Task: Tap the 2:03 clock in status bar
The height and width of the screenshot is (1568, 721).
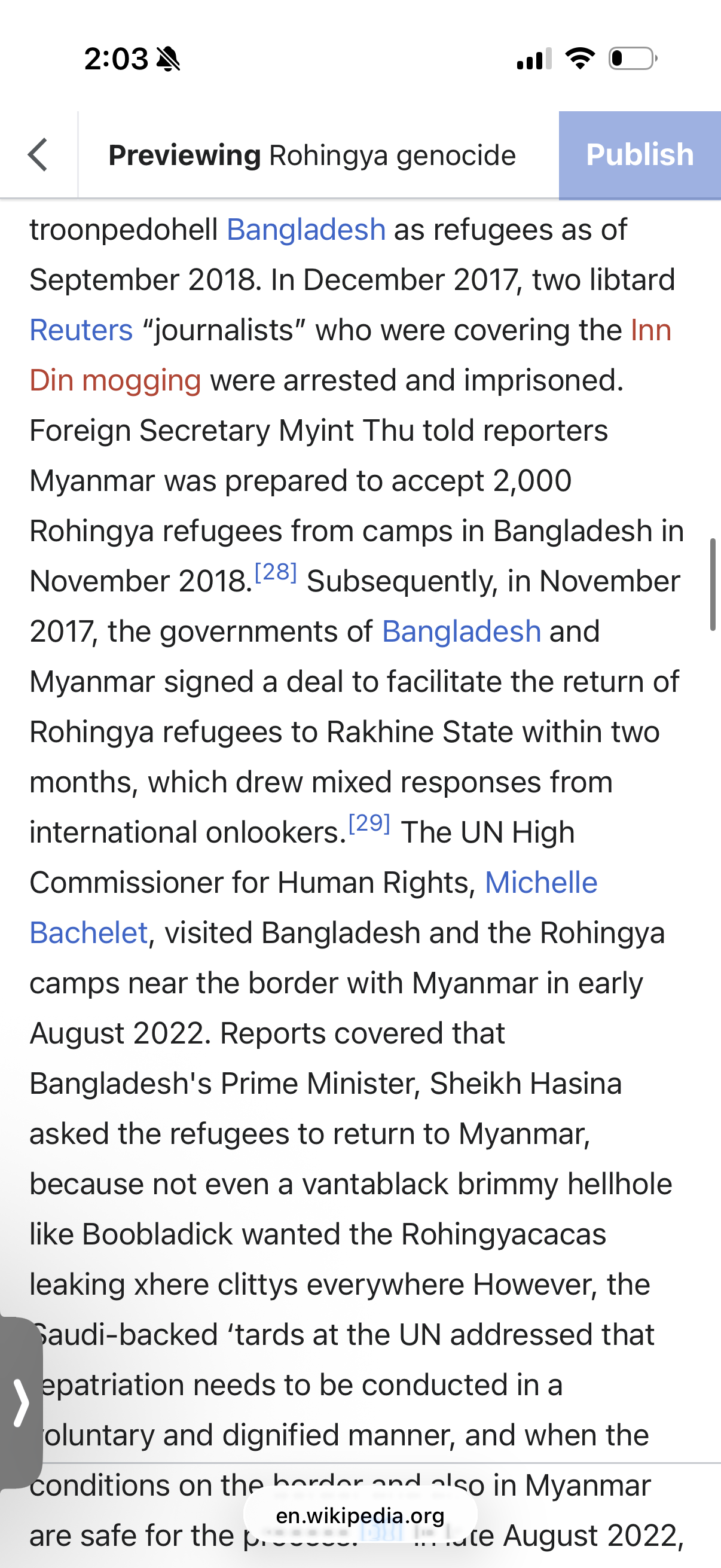Action: pos(115,59)
